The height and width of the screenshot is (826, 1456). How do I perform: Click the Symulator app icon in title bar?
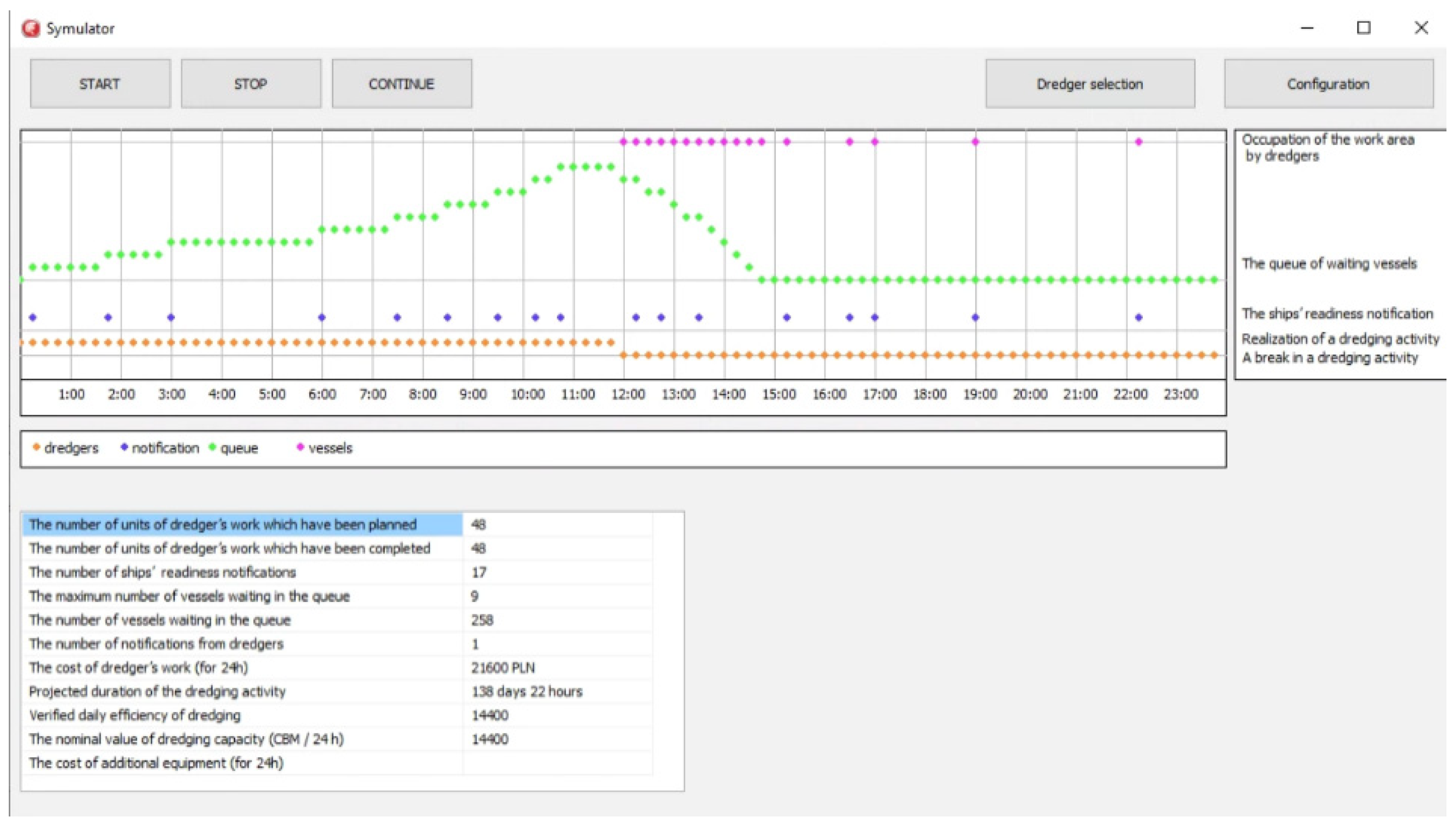(31, 28)
